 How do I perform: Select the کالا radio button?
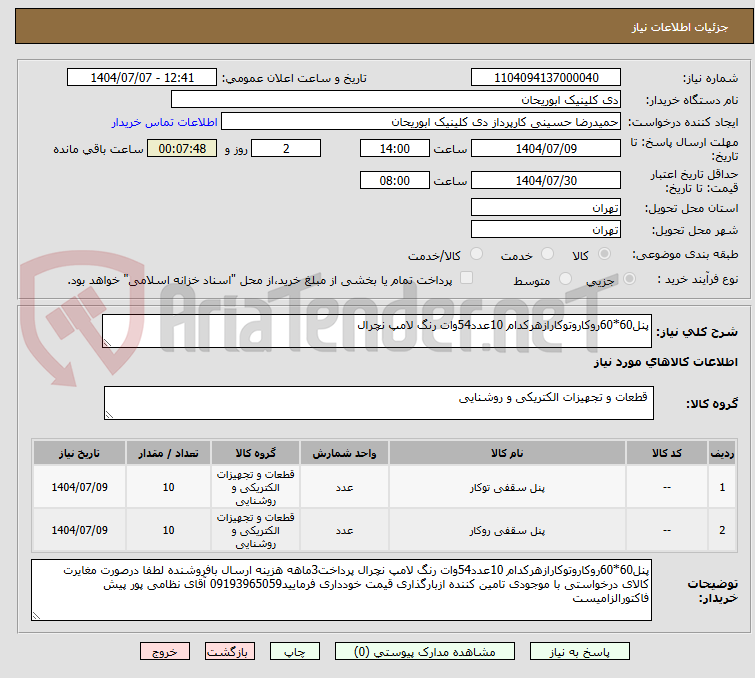click(x=604, y=254)
